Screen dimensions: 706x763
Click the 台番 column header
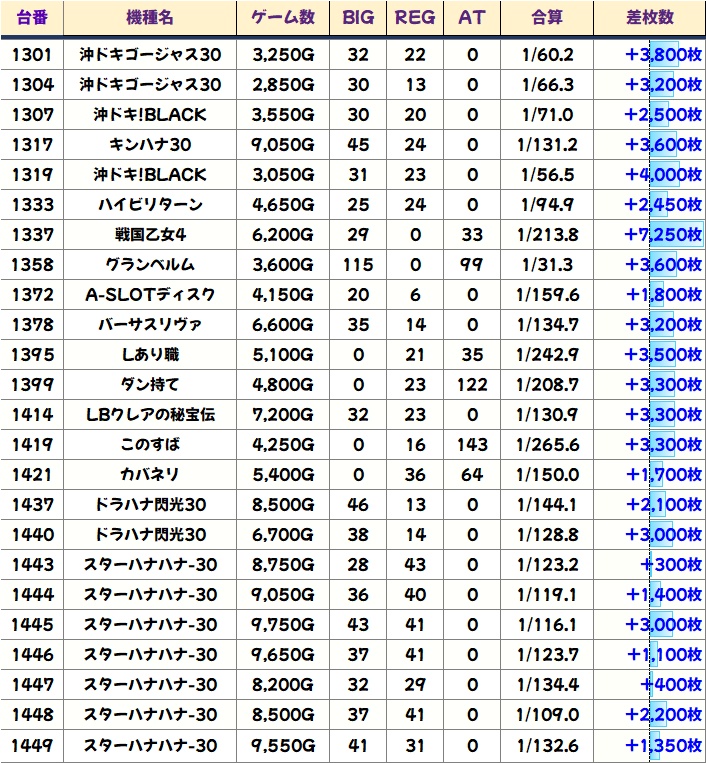[x=33, y=18]
